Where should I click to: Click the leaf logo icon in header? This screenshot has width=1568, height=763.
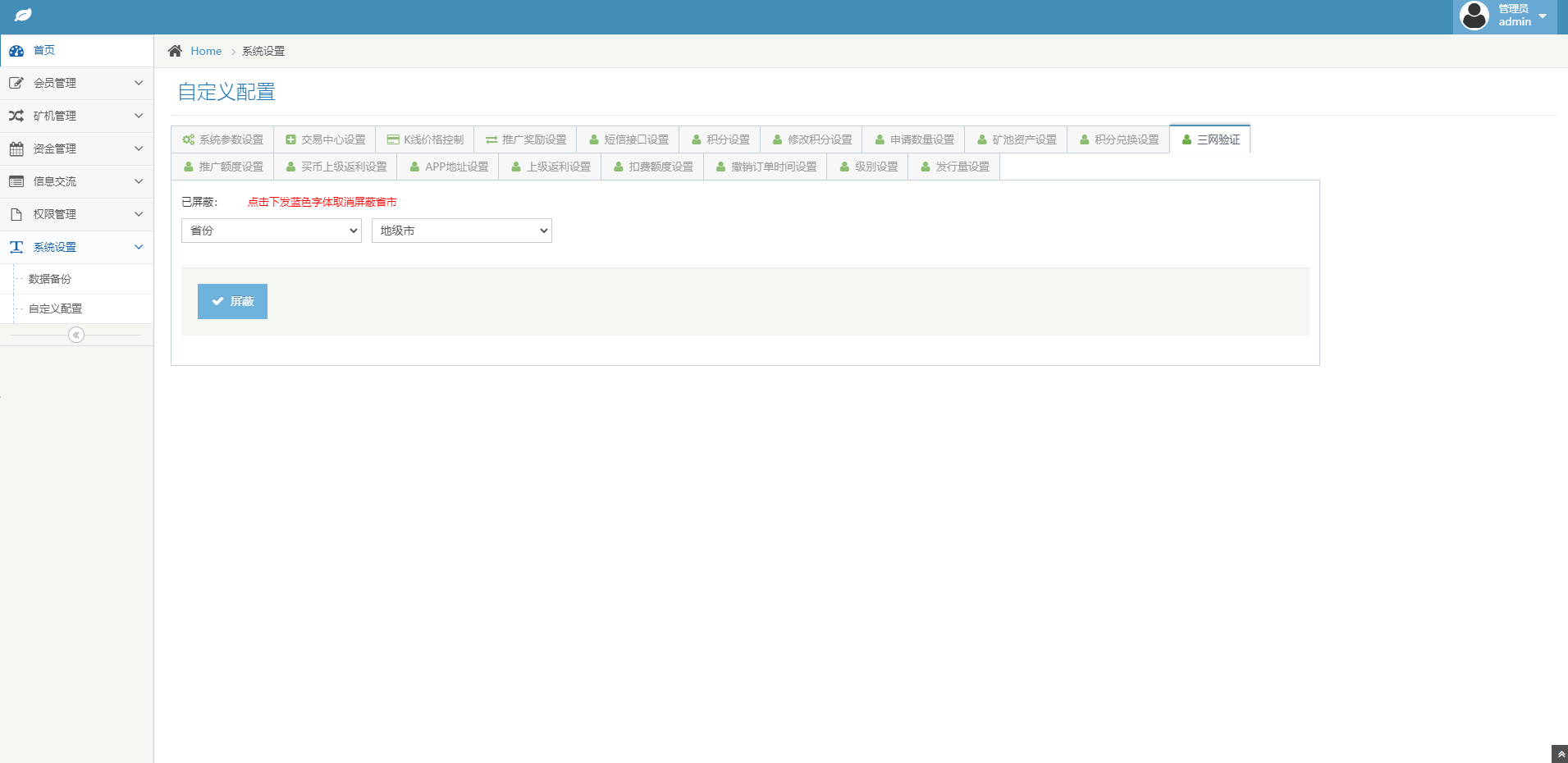(x=24, y=16)
